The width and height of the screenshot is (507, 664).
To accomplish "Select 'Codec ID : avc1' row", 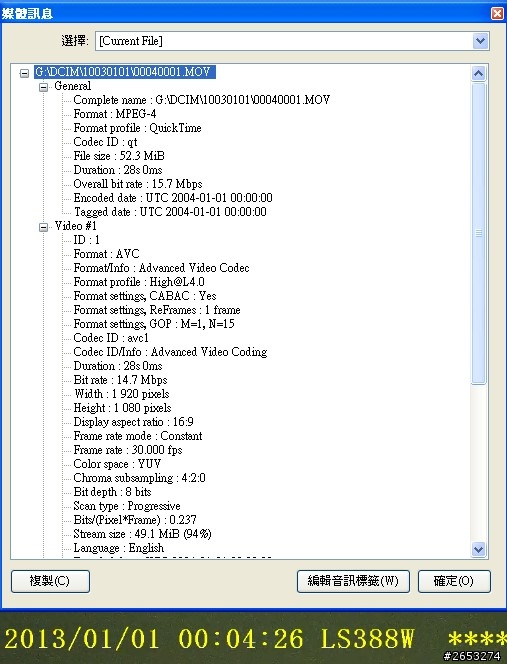I will 111,338.
